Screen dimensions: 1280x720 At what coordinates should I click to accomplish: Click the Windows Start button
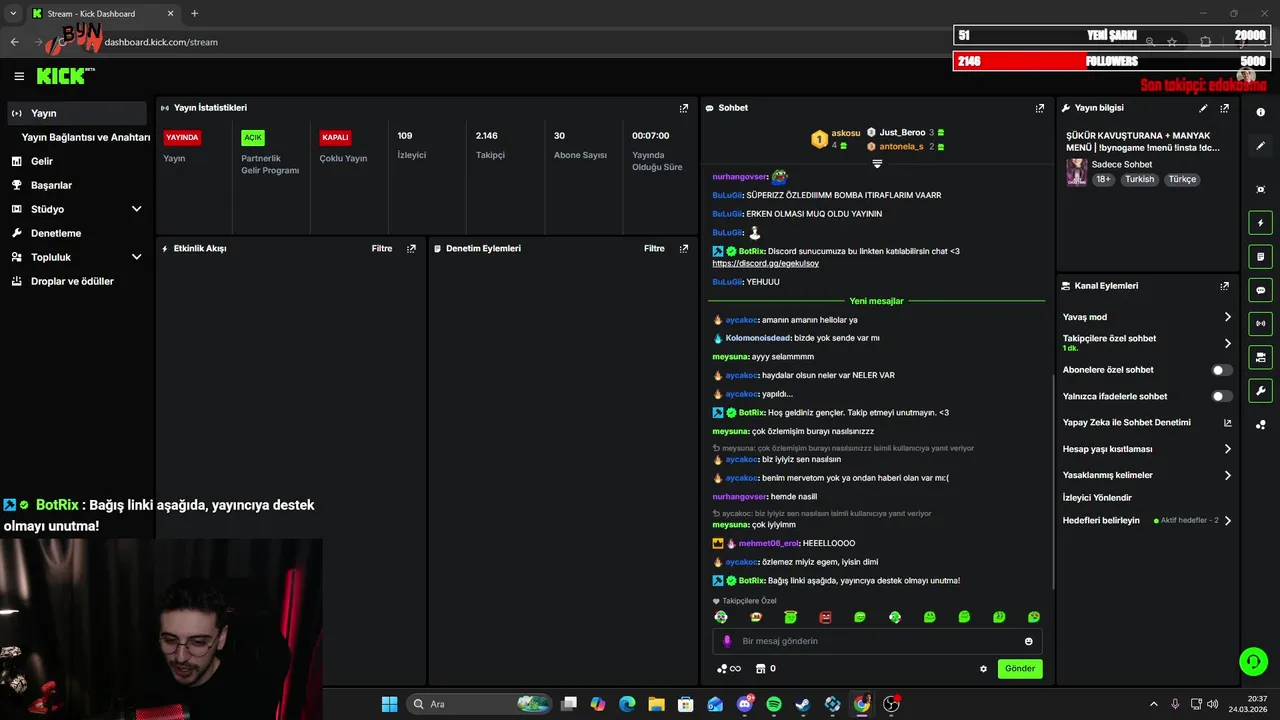point(389,704)
